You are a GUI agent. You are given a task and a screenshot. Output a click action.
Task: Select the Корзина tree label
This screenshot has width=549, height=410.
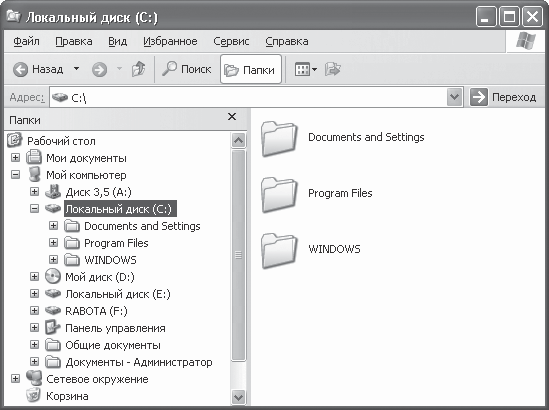67,396
